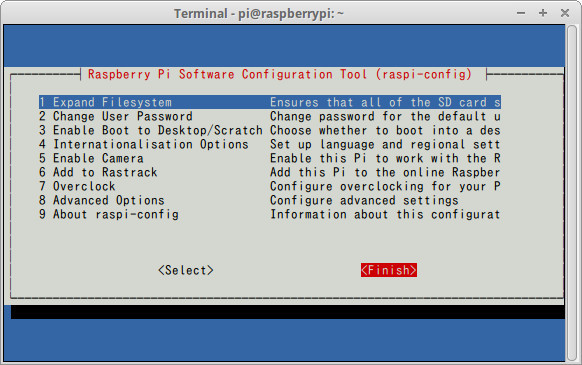Click description 'Set up language and regional sett'
The width and height of the screenshot is (582, 365).
(385, 144)
